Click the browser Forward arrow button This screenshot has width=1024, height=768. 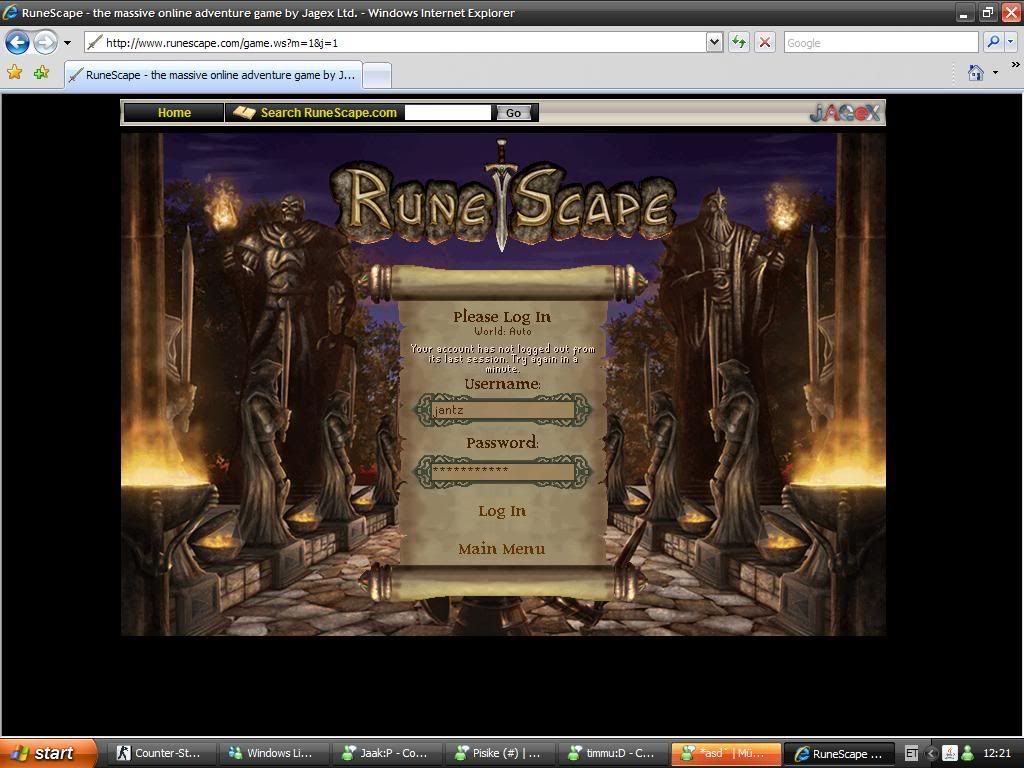45,42
